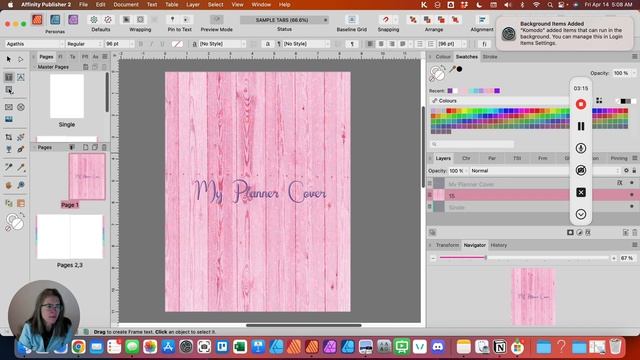Toggle camera off in recorder overlay
Image resolution: width=640 pixels, height=360 pixels.
click(x=581, y=170)
